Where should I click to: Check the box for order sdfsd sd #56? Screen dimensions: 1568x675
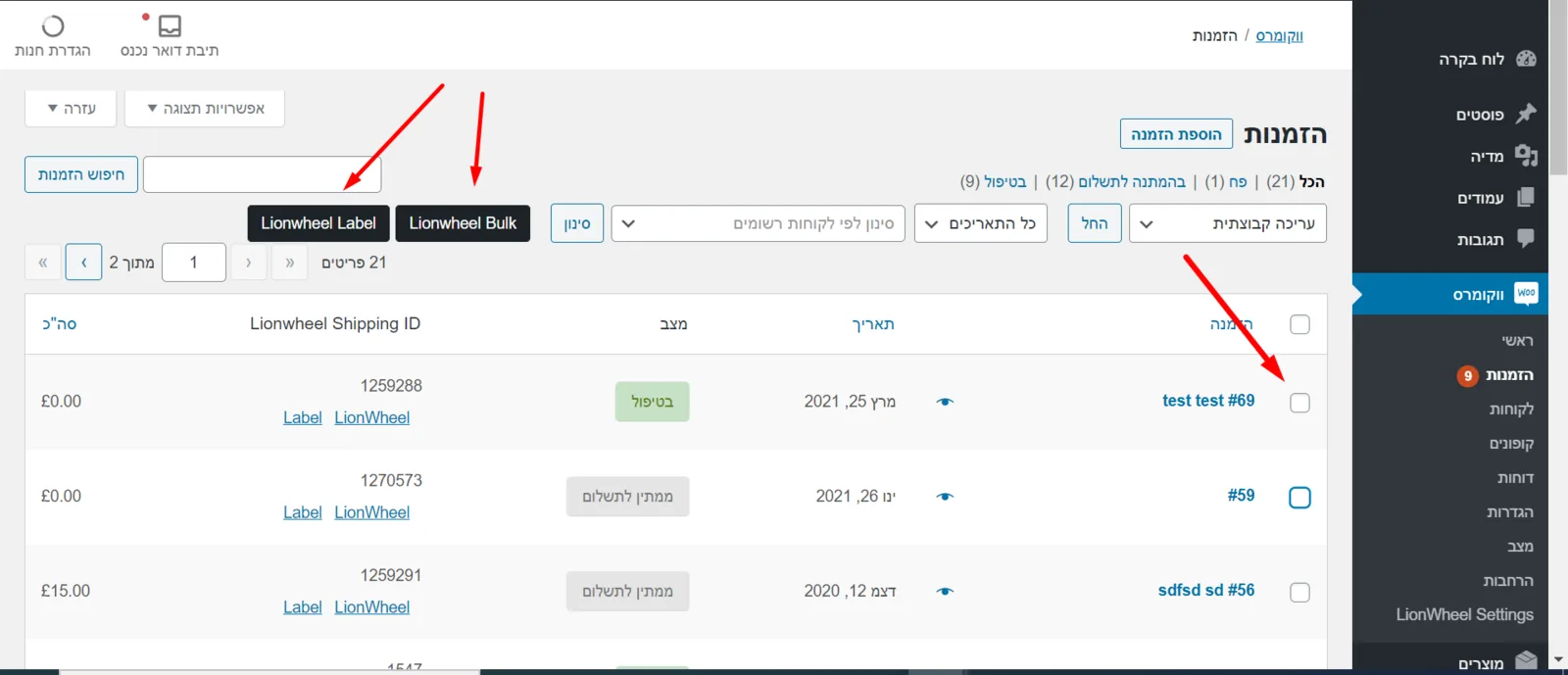[1300, 593]
